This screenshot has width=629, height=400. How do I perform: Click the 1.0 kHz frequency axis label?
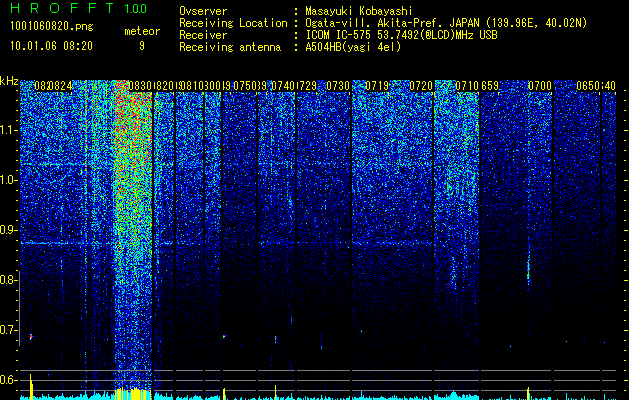9,180
